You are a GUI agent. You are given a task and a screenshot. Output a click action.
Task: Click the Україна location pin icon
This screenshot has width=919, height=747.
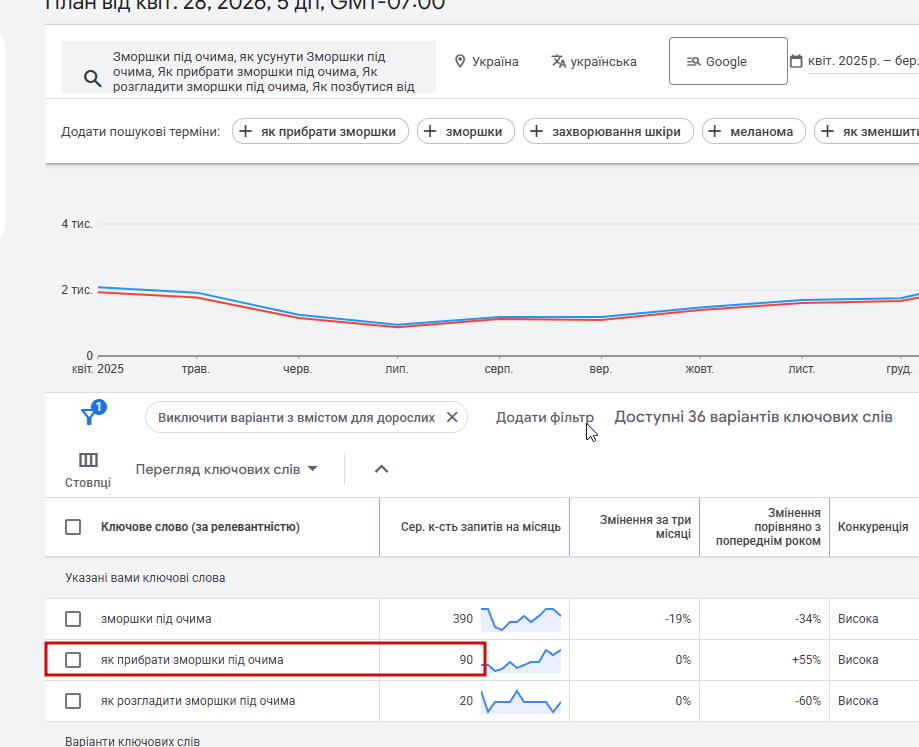coord(460,61)
